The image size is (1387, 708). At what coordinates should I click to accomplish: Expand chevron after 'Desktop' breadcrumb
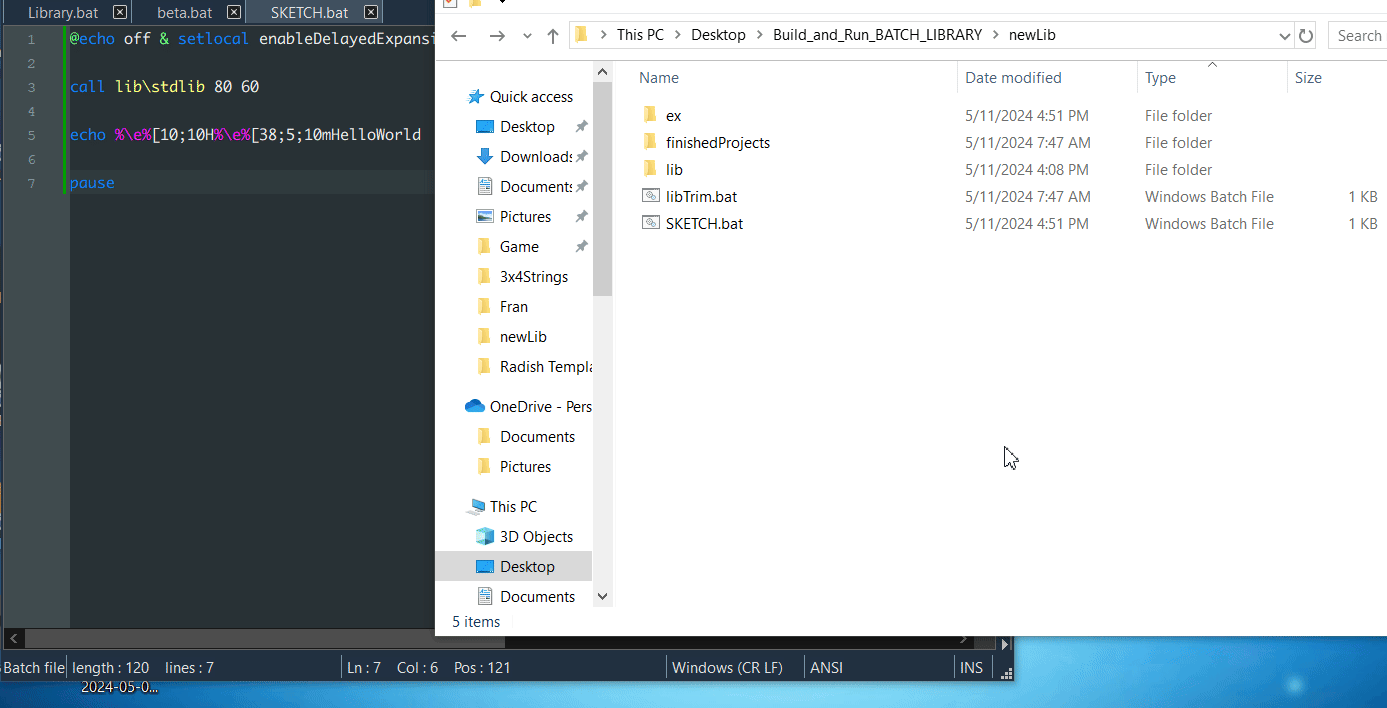point(759,35)
